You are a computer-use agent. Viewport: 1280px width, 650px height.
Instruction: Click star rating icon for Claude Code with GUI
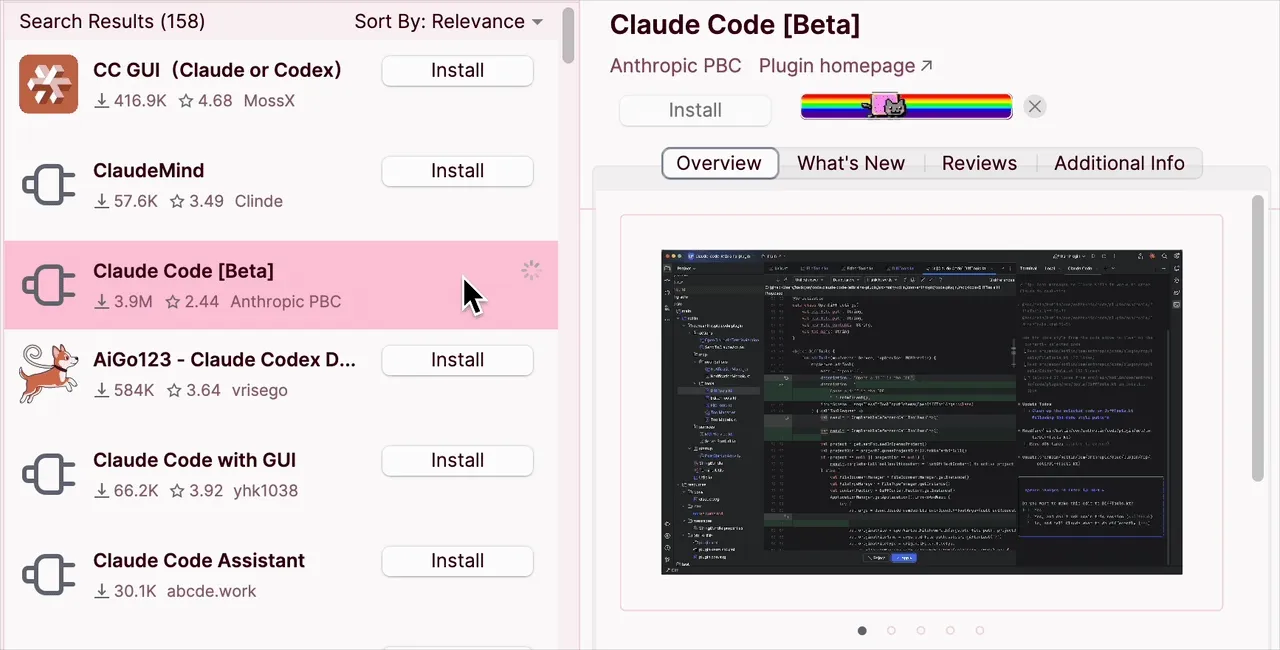coord(177,491)
